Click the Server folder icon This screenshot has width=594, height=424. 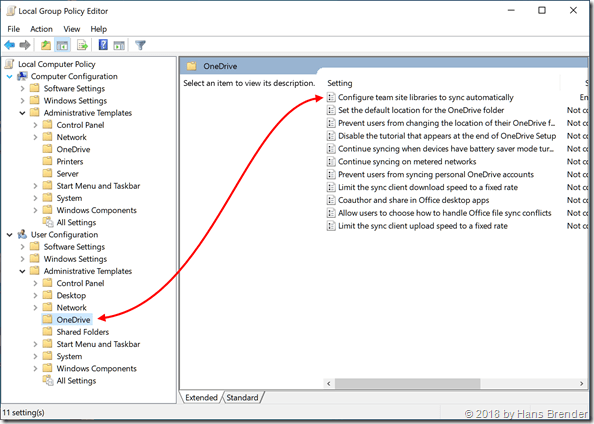(x=47, y=173)
